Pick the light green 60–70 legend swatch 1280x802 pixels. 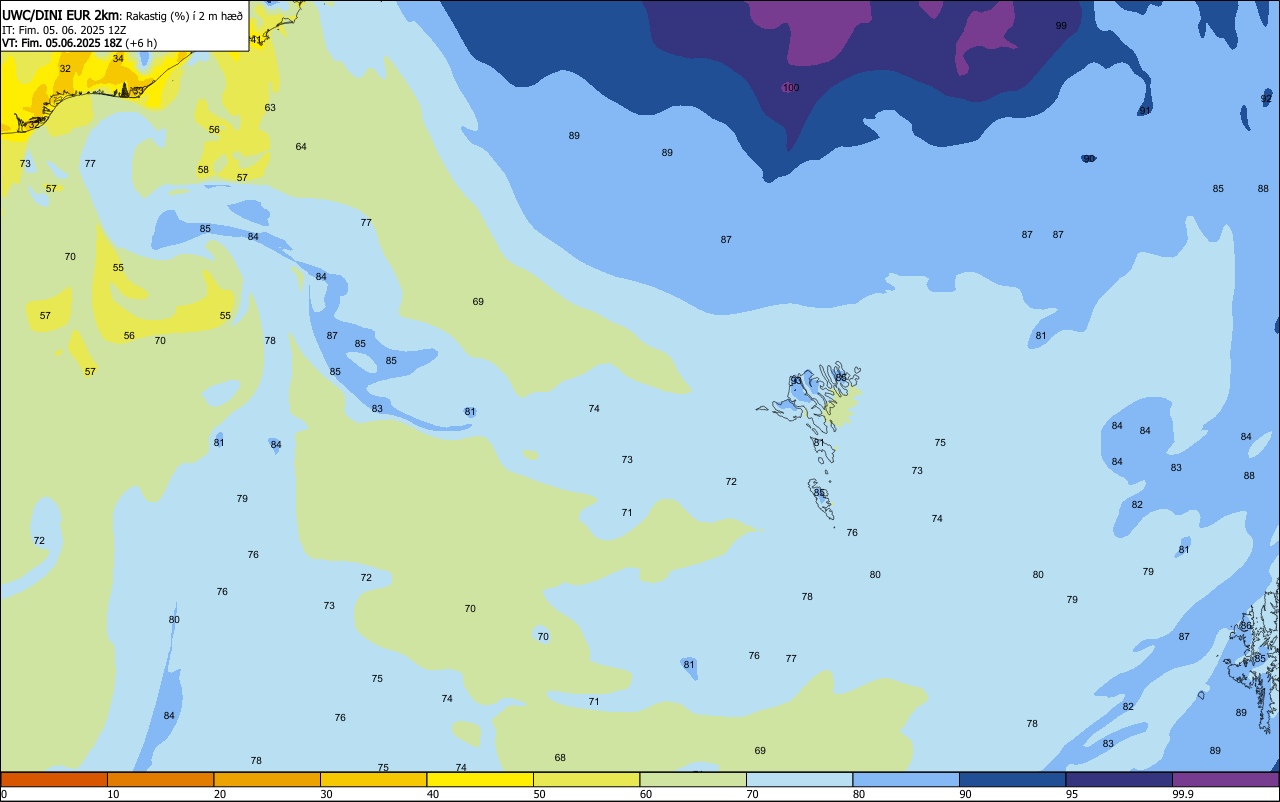(693, 779)
